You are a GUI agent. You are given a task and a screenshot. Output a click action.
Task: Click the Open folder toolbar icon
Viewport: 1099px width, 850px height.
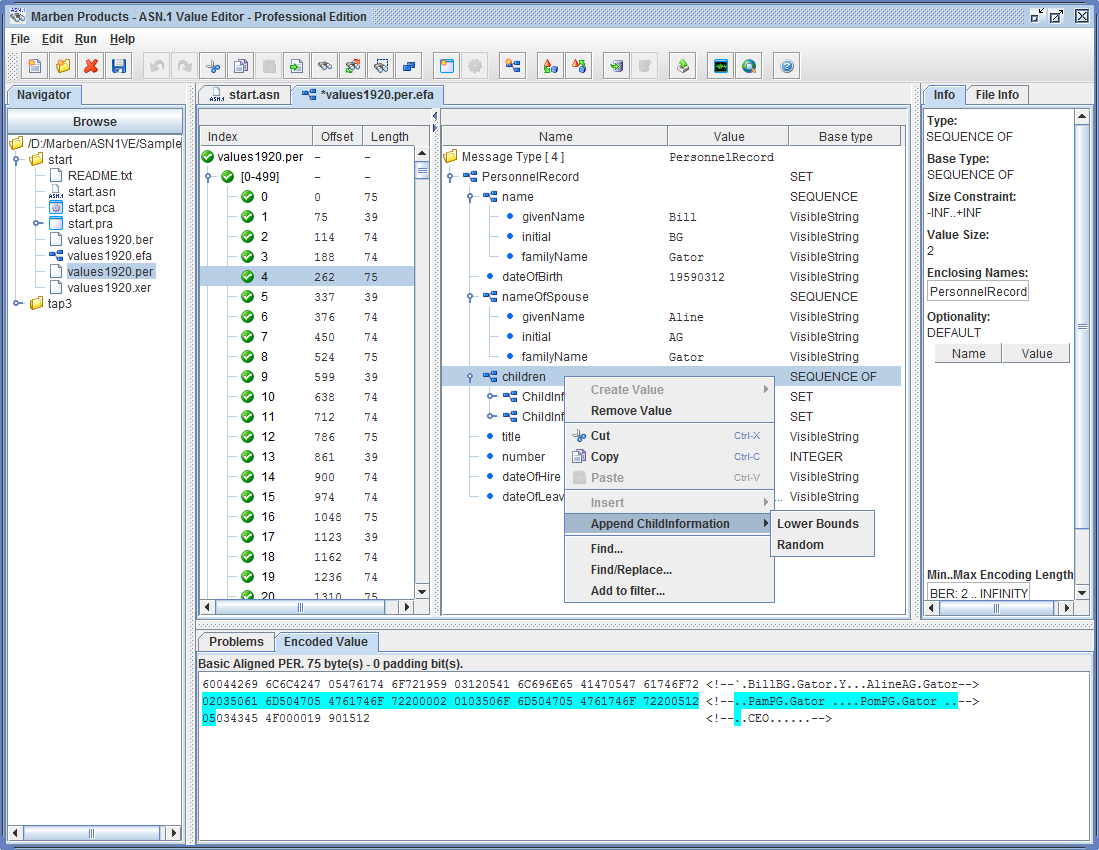[x=63, y=66]
